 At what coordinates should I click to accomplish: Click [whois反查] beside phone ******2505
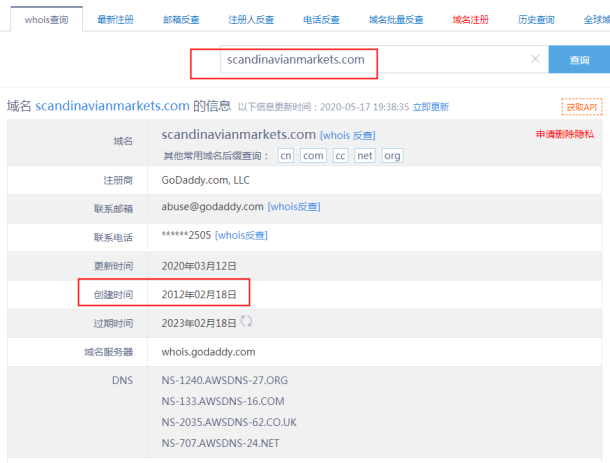[x=241, y=235]
